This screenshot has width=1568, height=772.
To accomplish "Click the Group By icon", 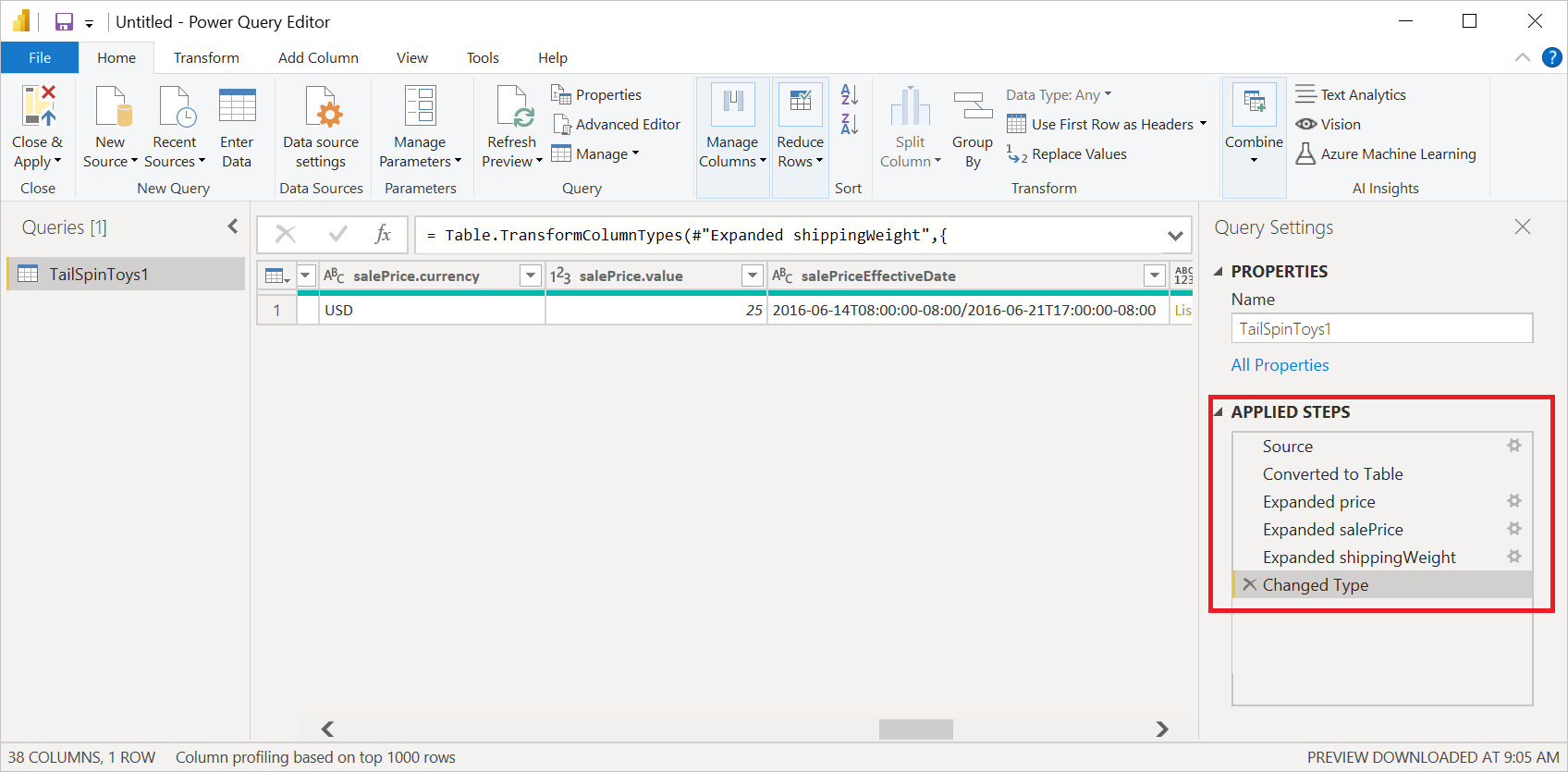I will click(973, 105).
